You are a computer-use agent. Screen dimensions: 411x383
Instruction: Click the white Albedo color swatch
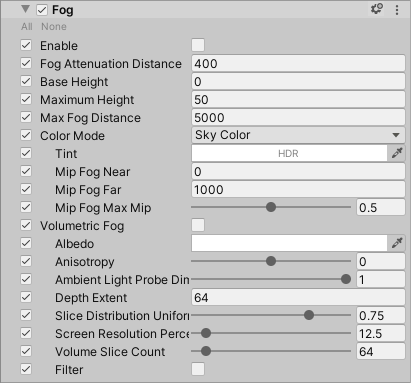point(289,243)
